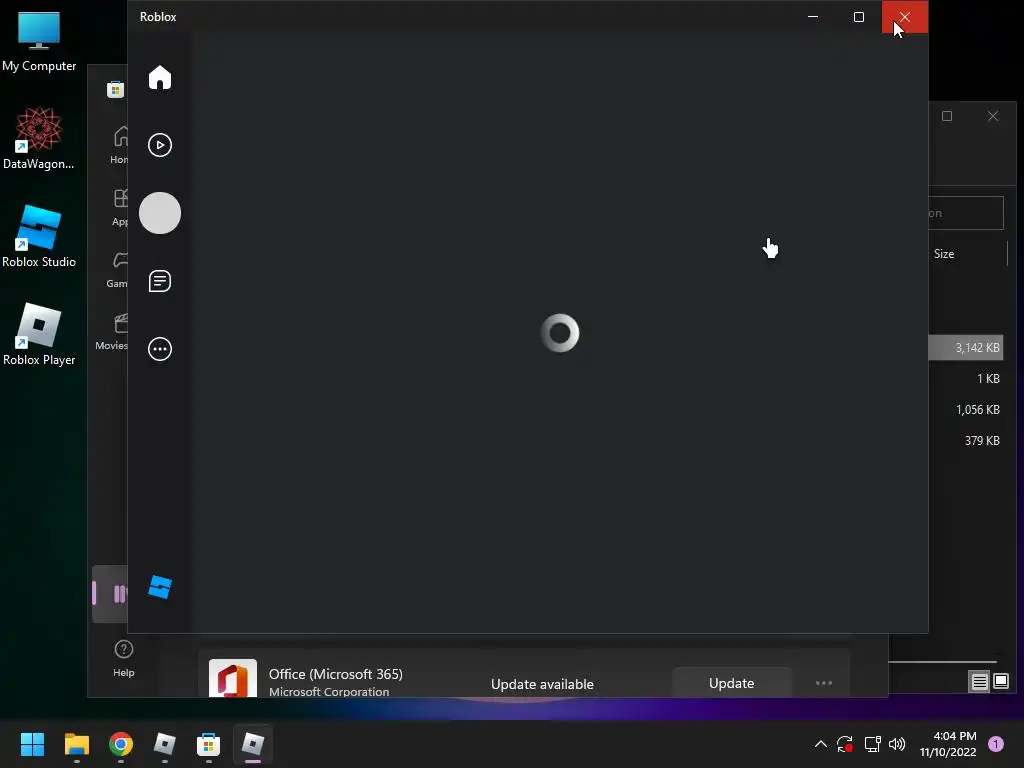Open Help in Microsoft Store sidebar

123,658
